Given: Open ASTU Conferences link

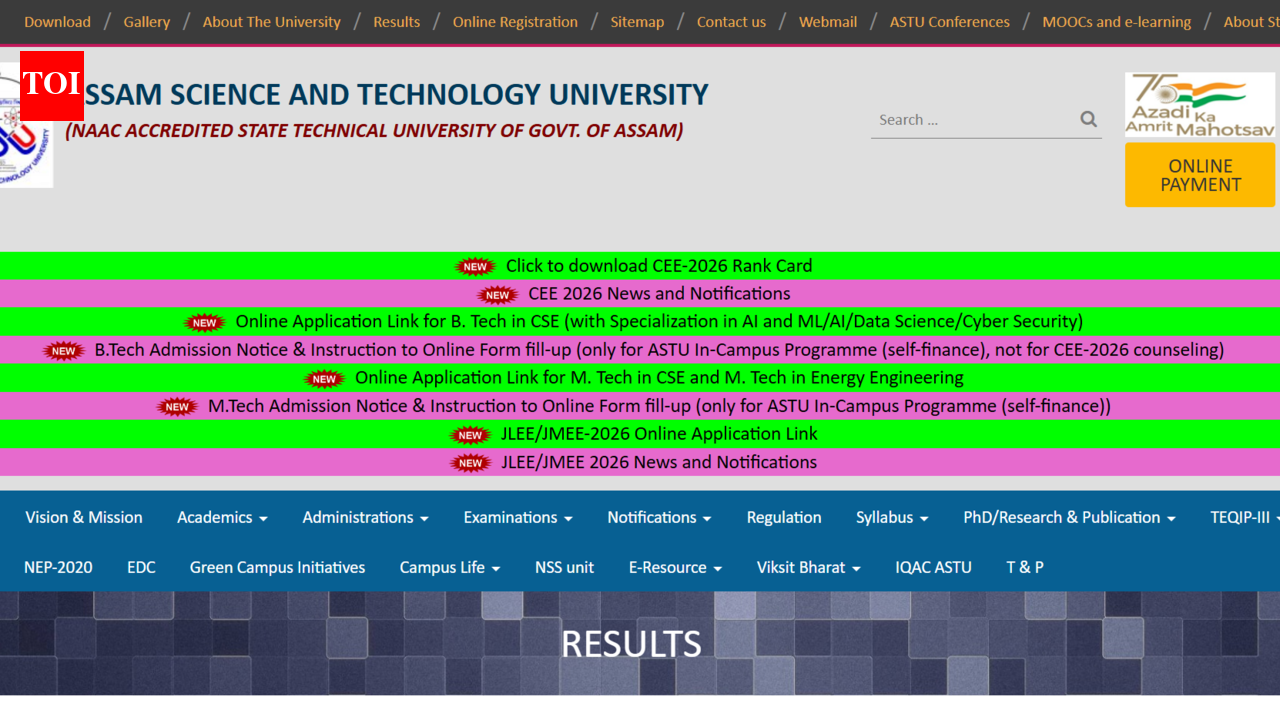Looking at the screenshot, I should (x=950, y=22).
